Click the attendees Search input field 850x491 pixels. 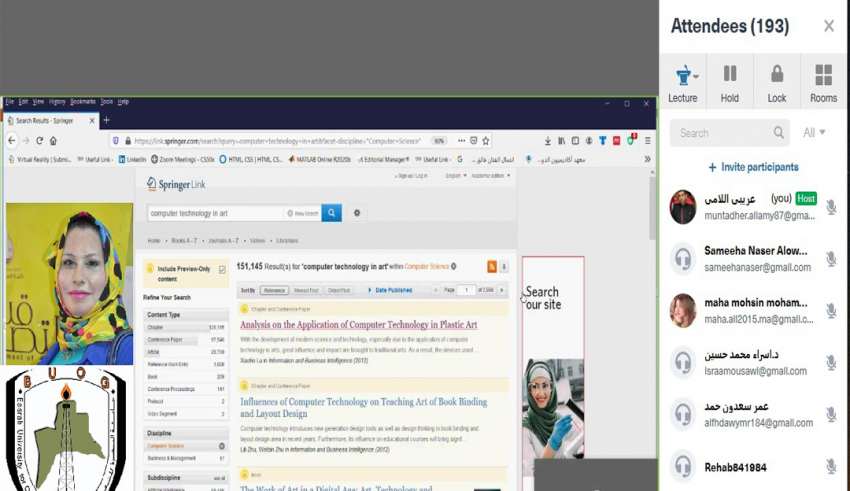tap(723, 132)
